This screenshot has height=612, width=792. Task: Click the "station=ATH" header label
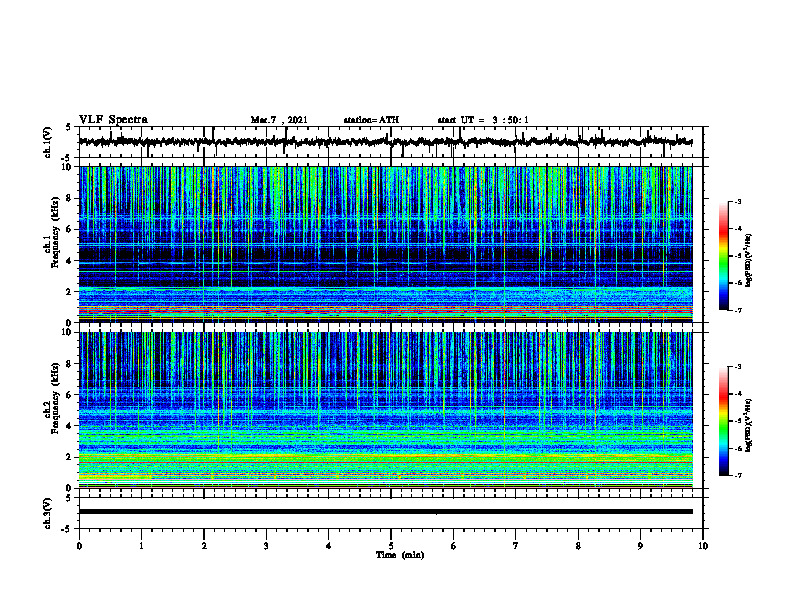(371, 120)
